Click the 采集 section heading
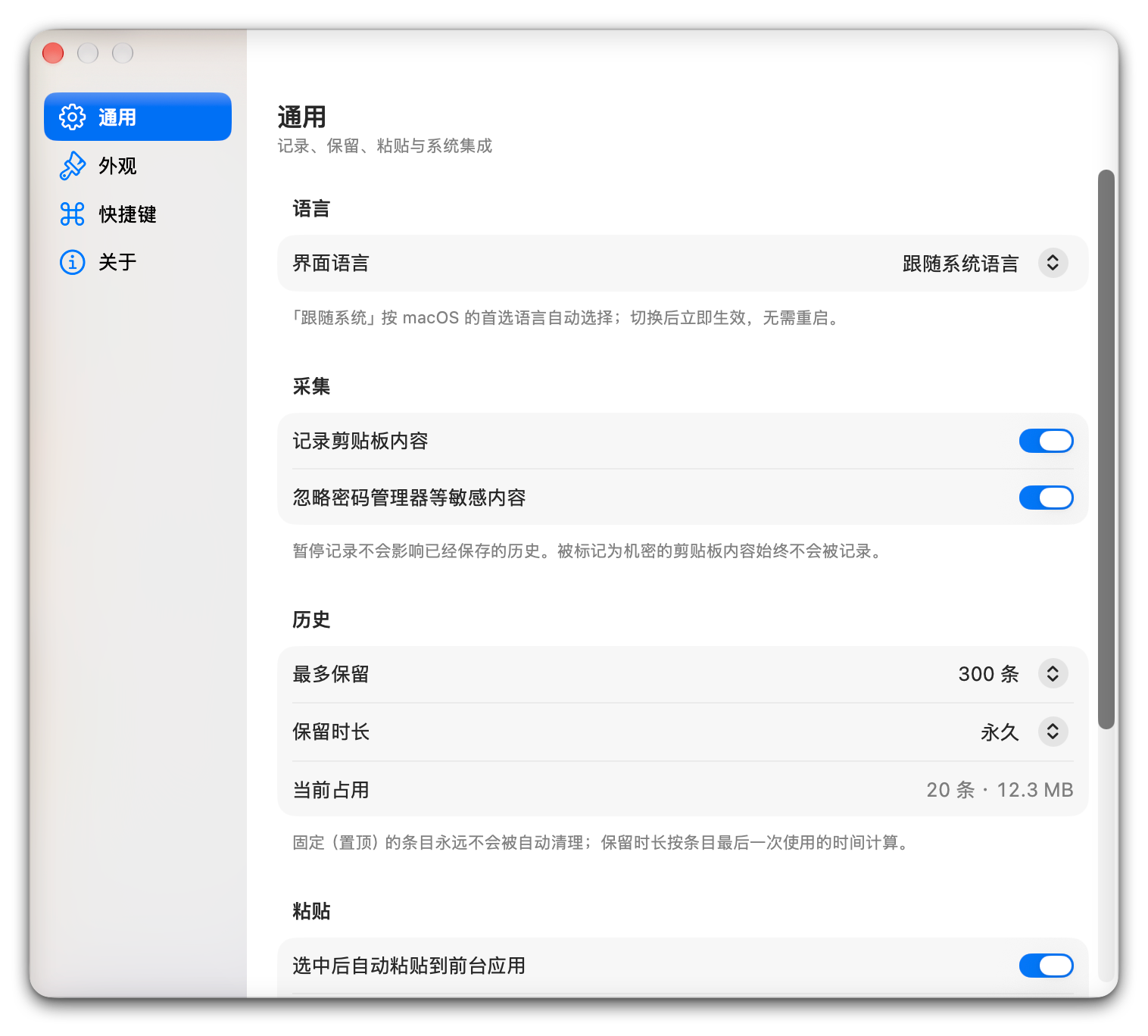Screen dimensions: 1148x1036 (311, 386)
